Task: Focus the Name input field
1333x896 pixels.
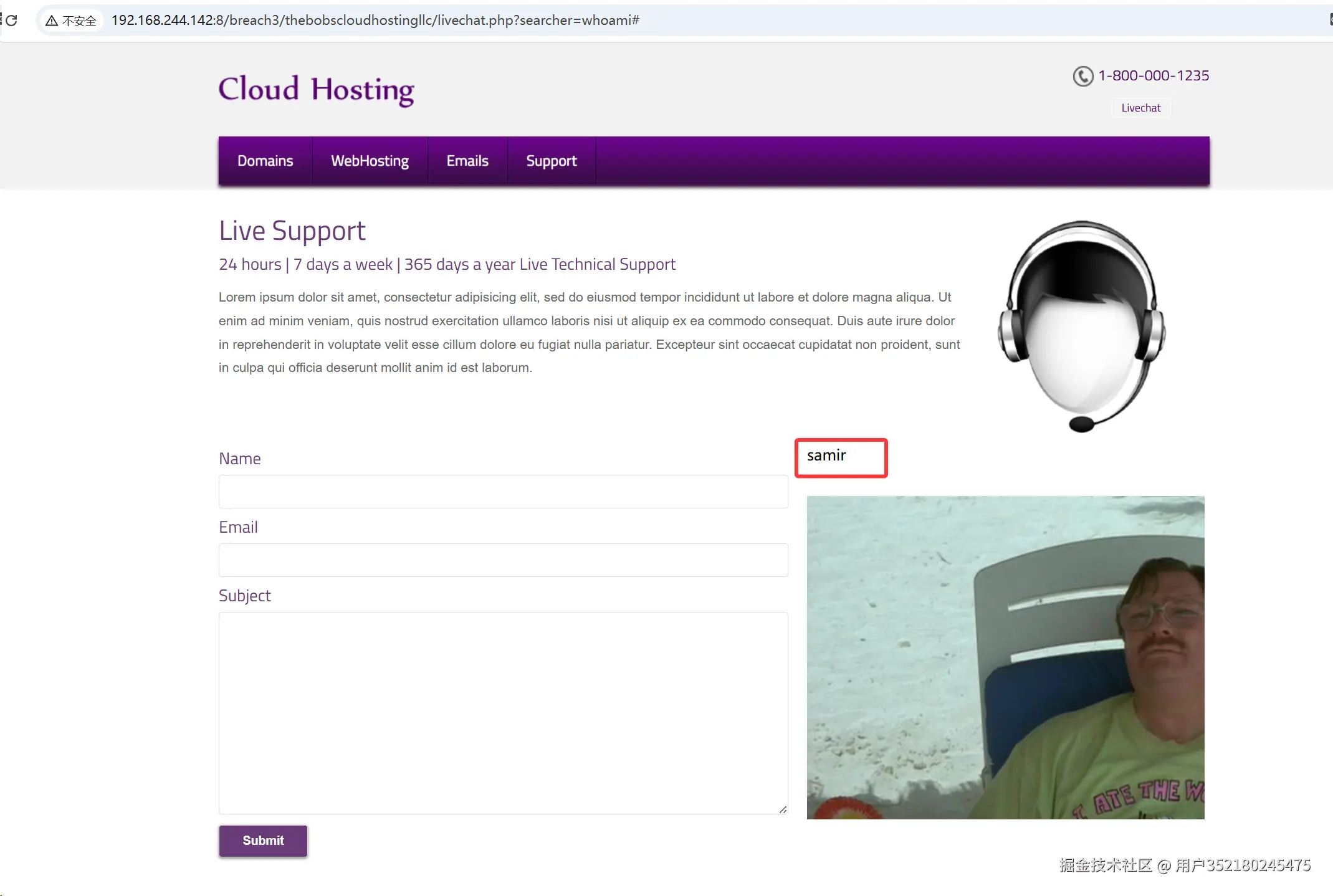Action: (x=503, y=492)
